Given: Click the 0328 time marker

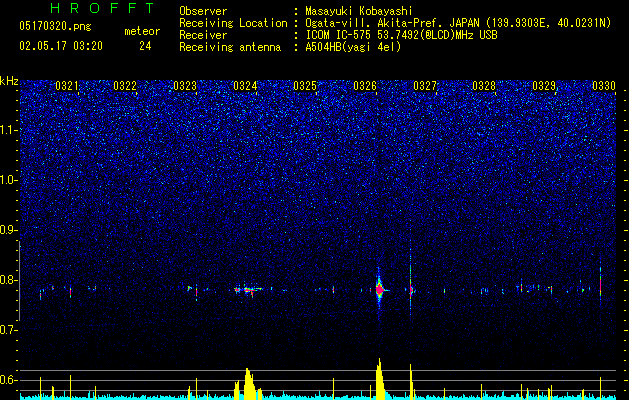Looking at the screenshot, I should 484,86.
